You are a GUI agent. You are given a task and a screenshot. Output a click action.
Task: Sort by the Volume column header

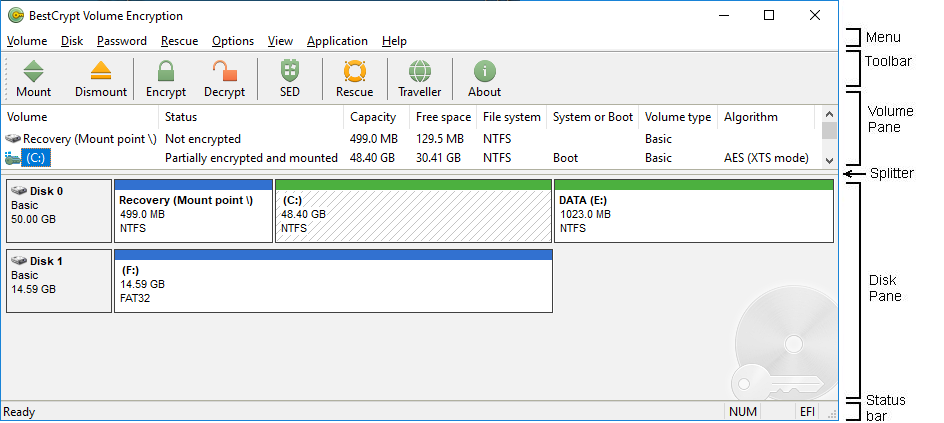coord(81,117)
